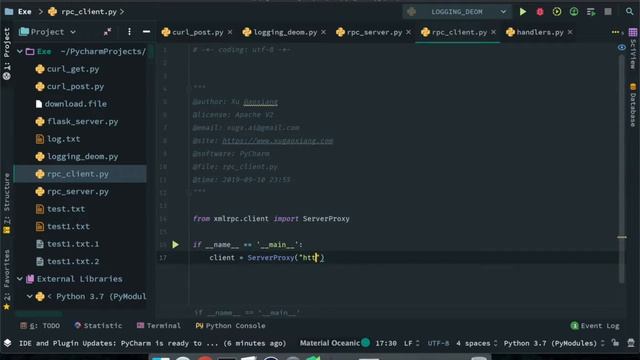Open rpc_server.py in project tree
This screenshot has width=640, height=360.
pyautogui.click(x=72, y=192)
